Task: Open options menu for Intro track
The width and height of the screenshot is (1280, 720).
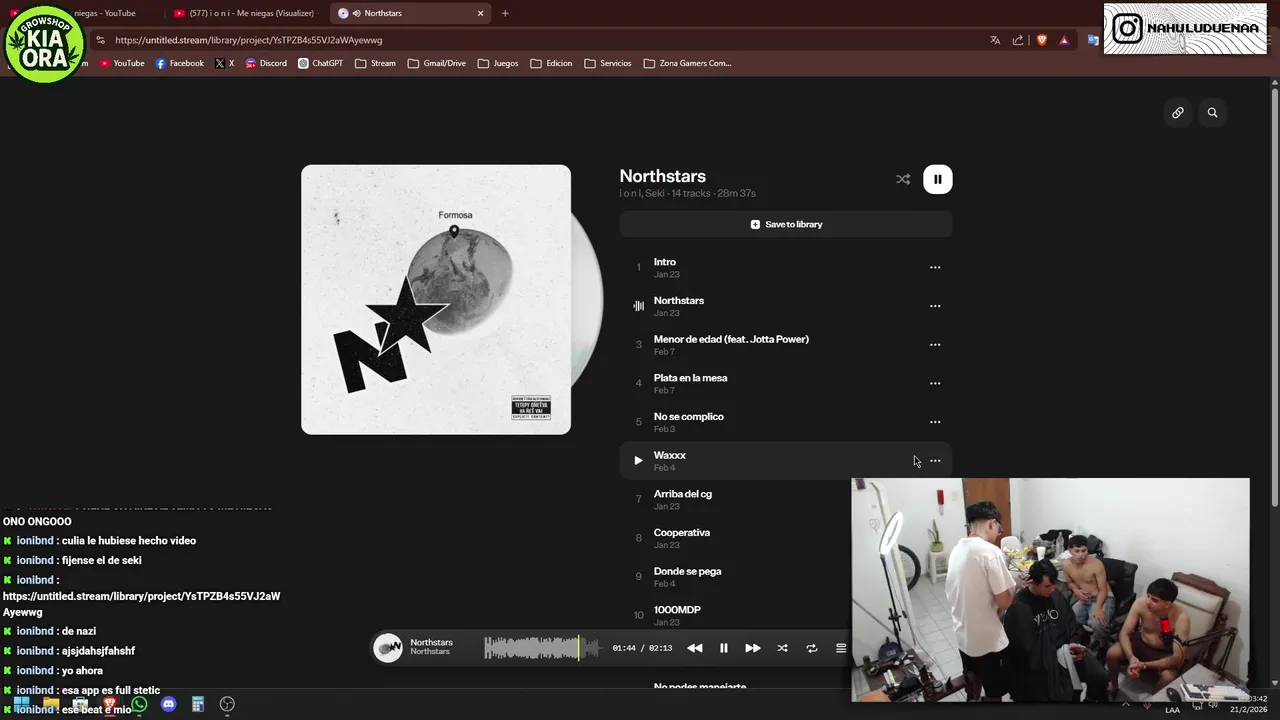Action: [935, 267]
